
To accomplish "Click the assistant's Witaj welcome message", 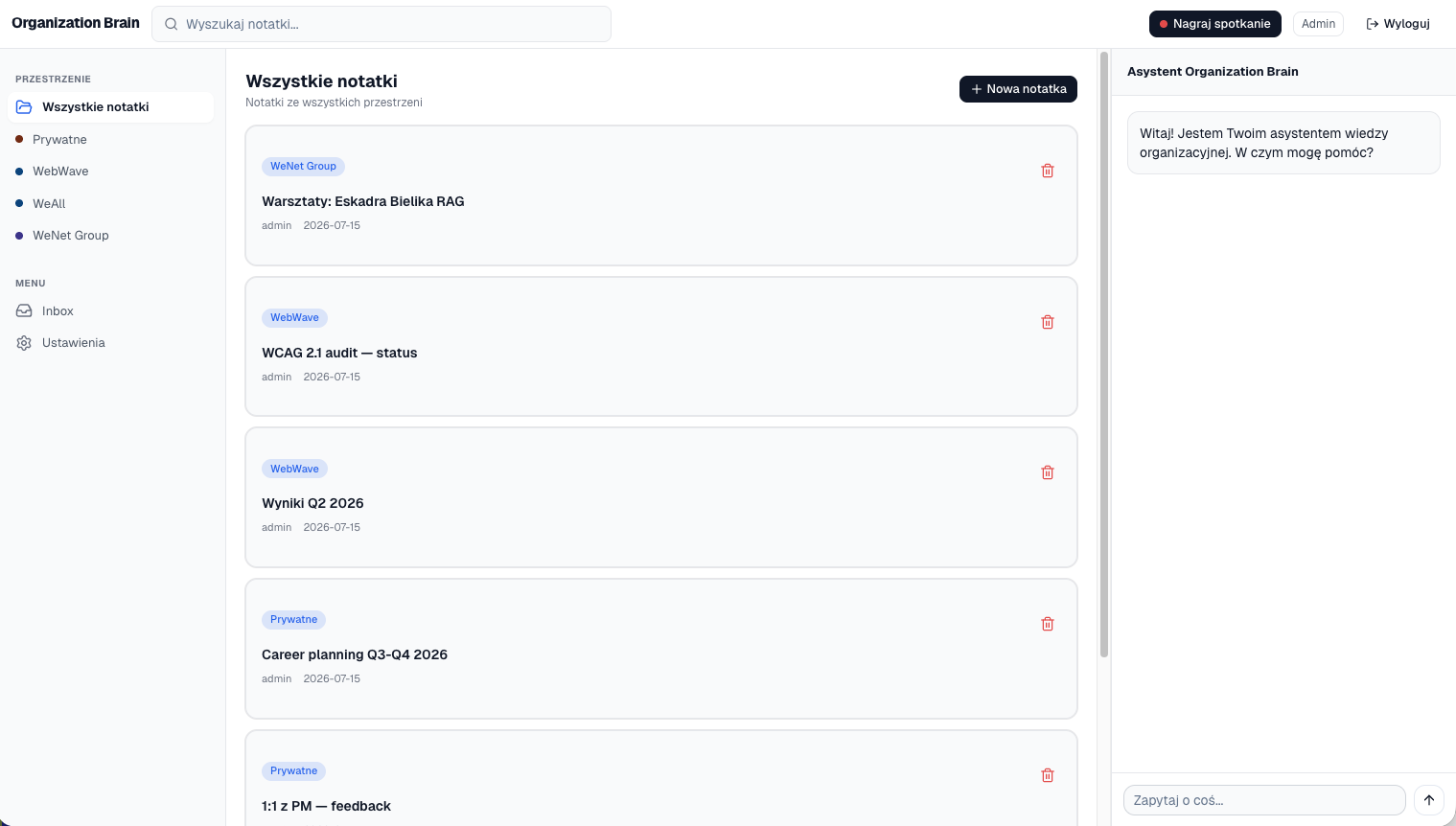I will [1283, 143].
